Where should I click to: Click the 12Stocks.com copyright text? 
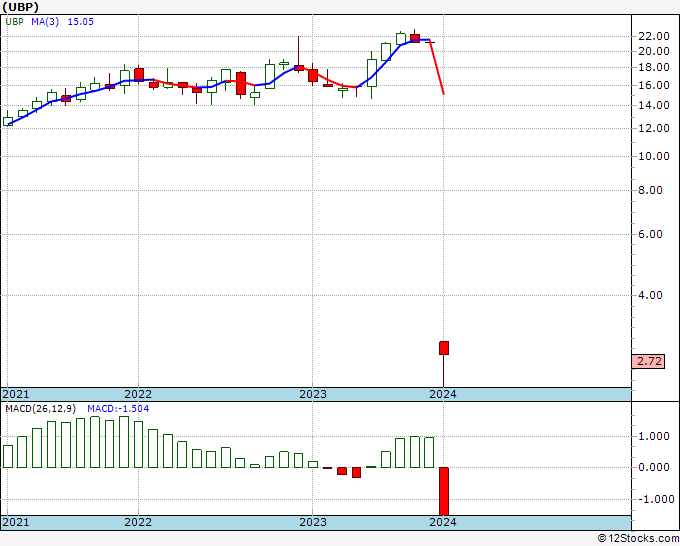(638, 539)
